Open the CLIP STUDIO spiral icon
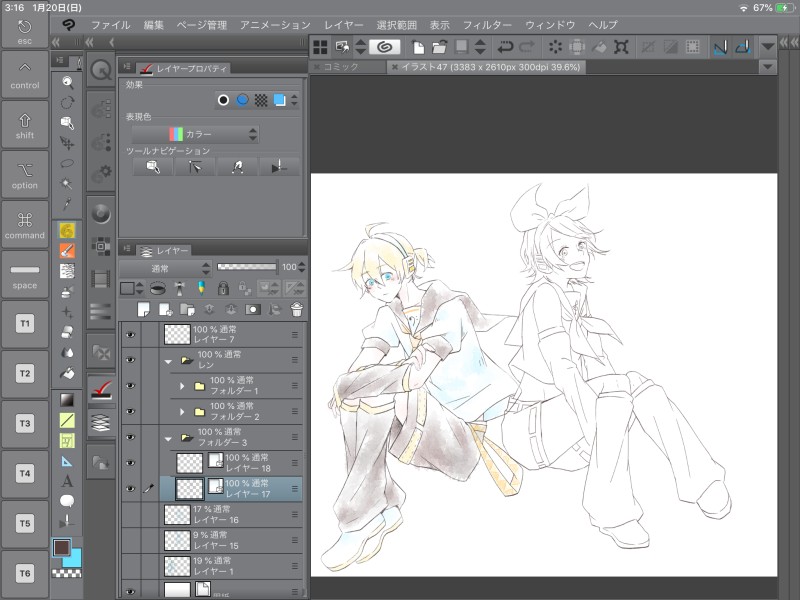 [x=384, y=46]
